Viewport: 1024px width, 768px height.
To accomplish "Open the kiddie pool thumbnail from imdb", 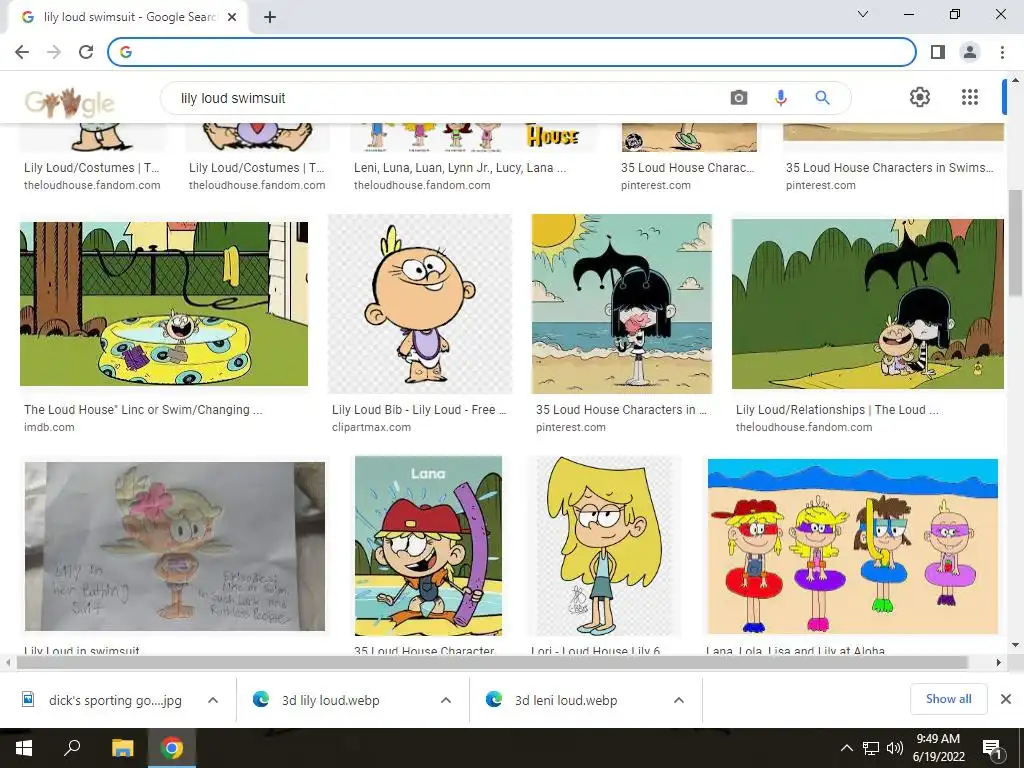I will [164, 304].
